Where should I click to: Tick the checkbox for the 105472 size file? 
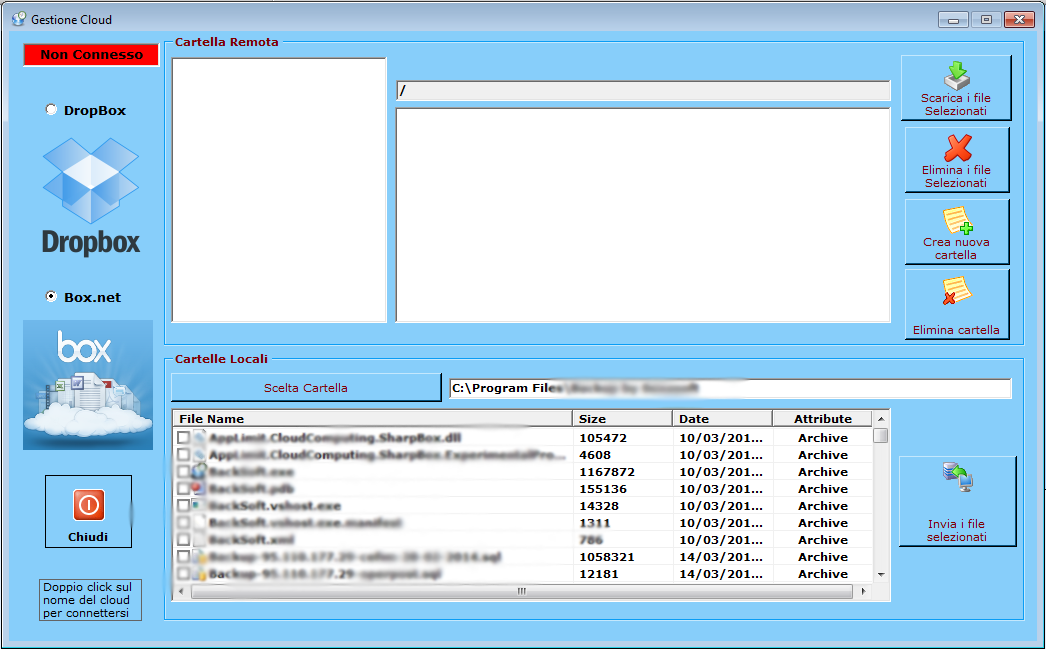tap(183, 438)
